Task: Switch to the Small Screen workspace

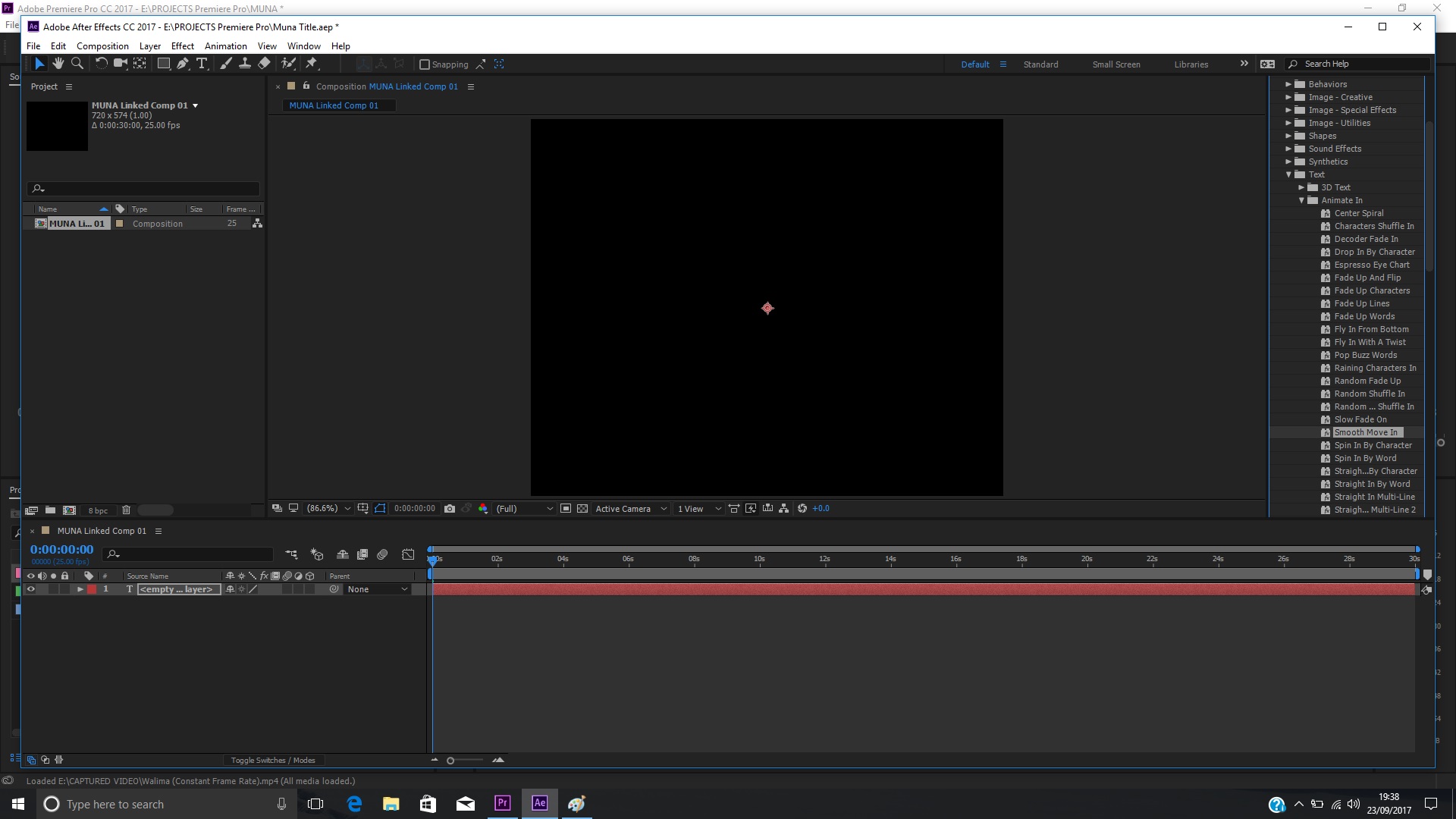Action: point(1116,64)
